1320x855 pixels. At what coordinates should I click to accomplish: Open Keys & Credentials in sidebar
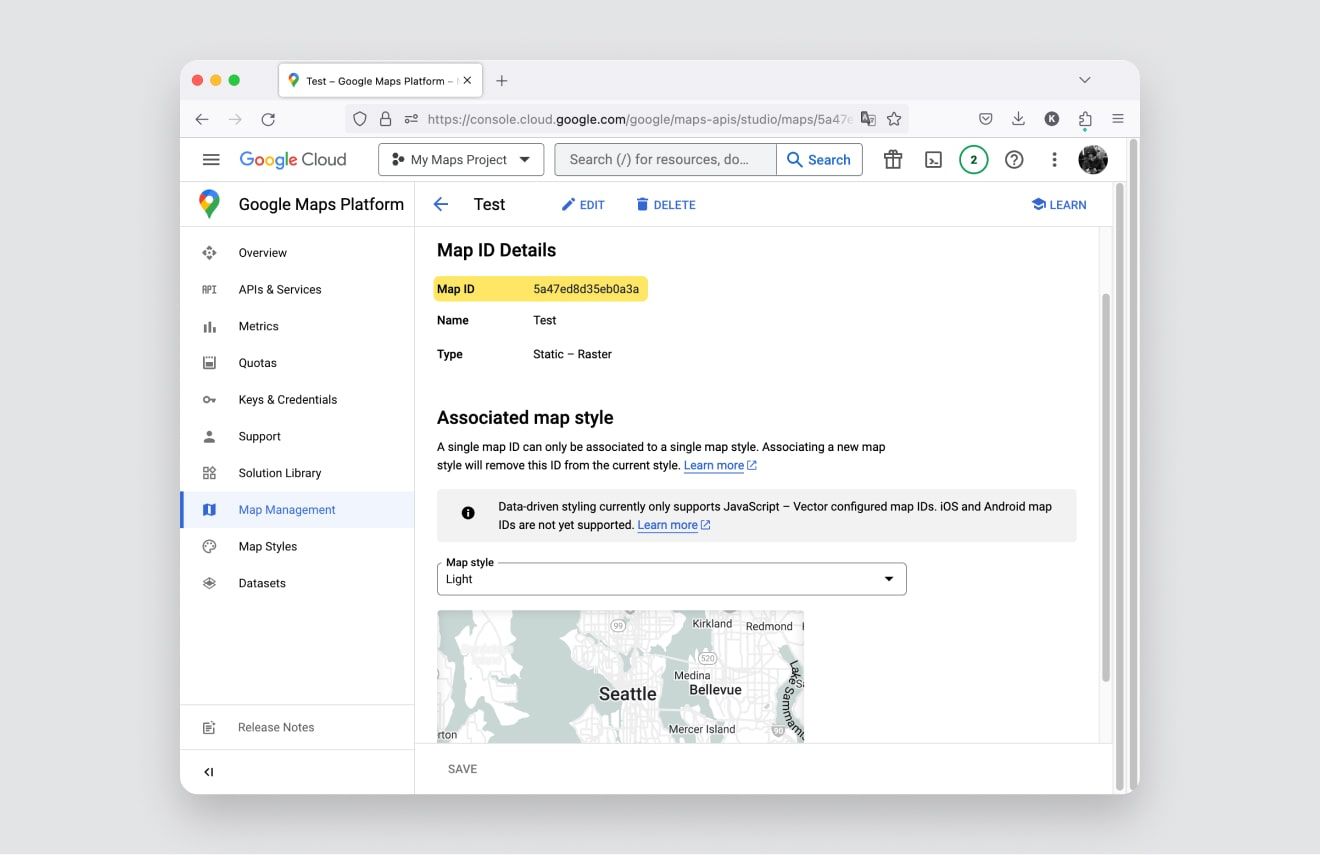point(297,399)
